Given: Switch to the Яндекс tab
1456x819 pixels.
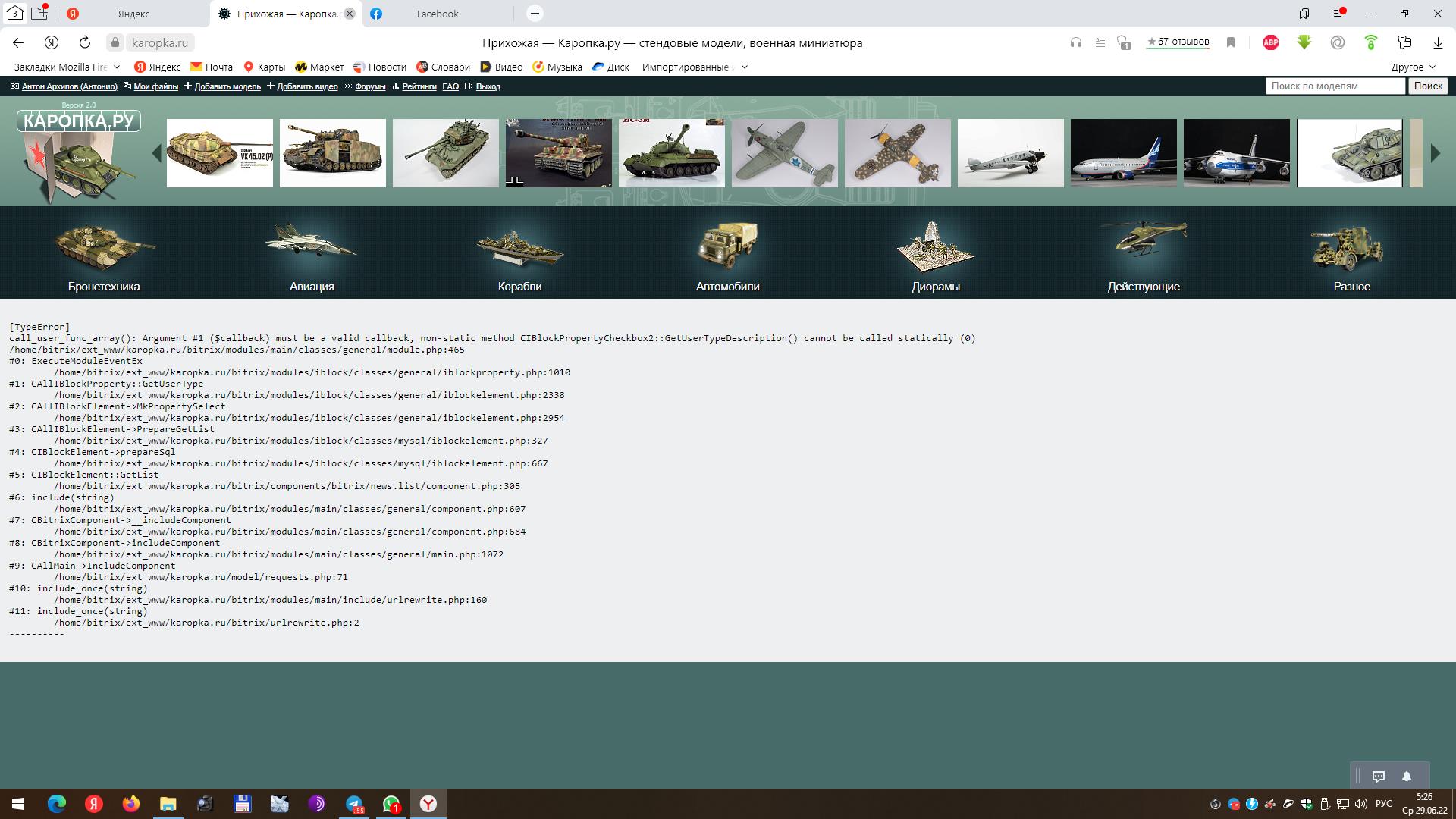Looking at the screenshot, I should (x=134, y=14).
